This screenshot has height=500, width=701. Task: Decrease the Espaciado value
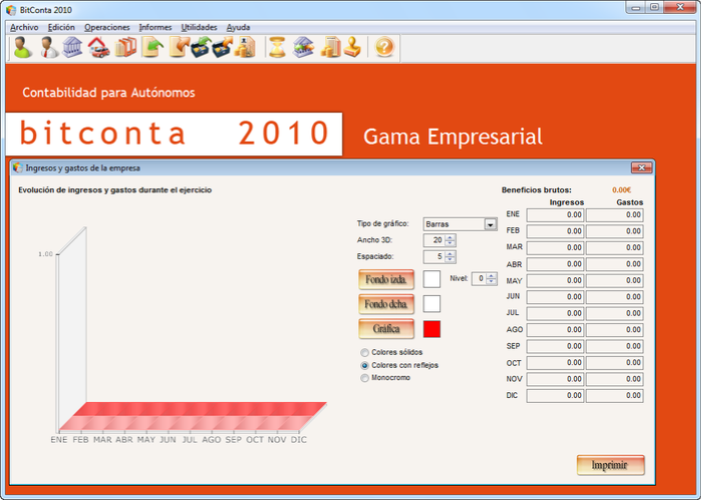(x=450, y=260)
